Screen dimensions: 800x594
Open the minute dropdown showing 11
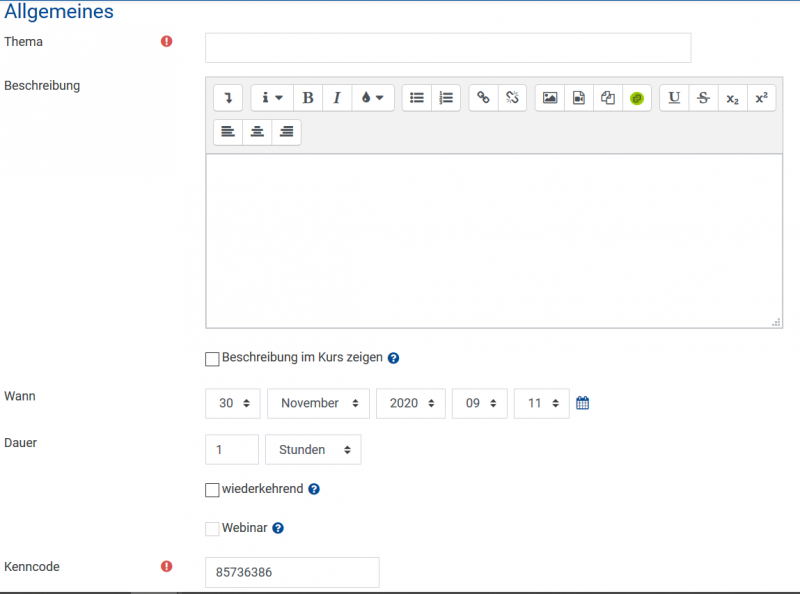coord(542,404)
